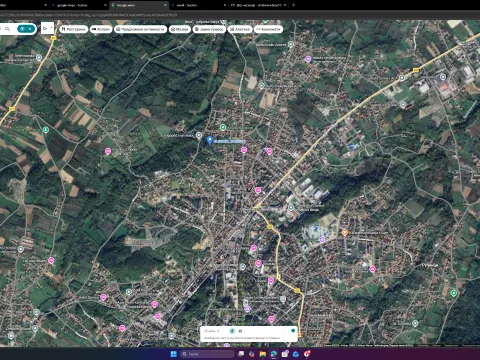Open Microsoft Store from the taskbar
480x360 pixels.
coord(285,354)
